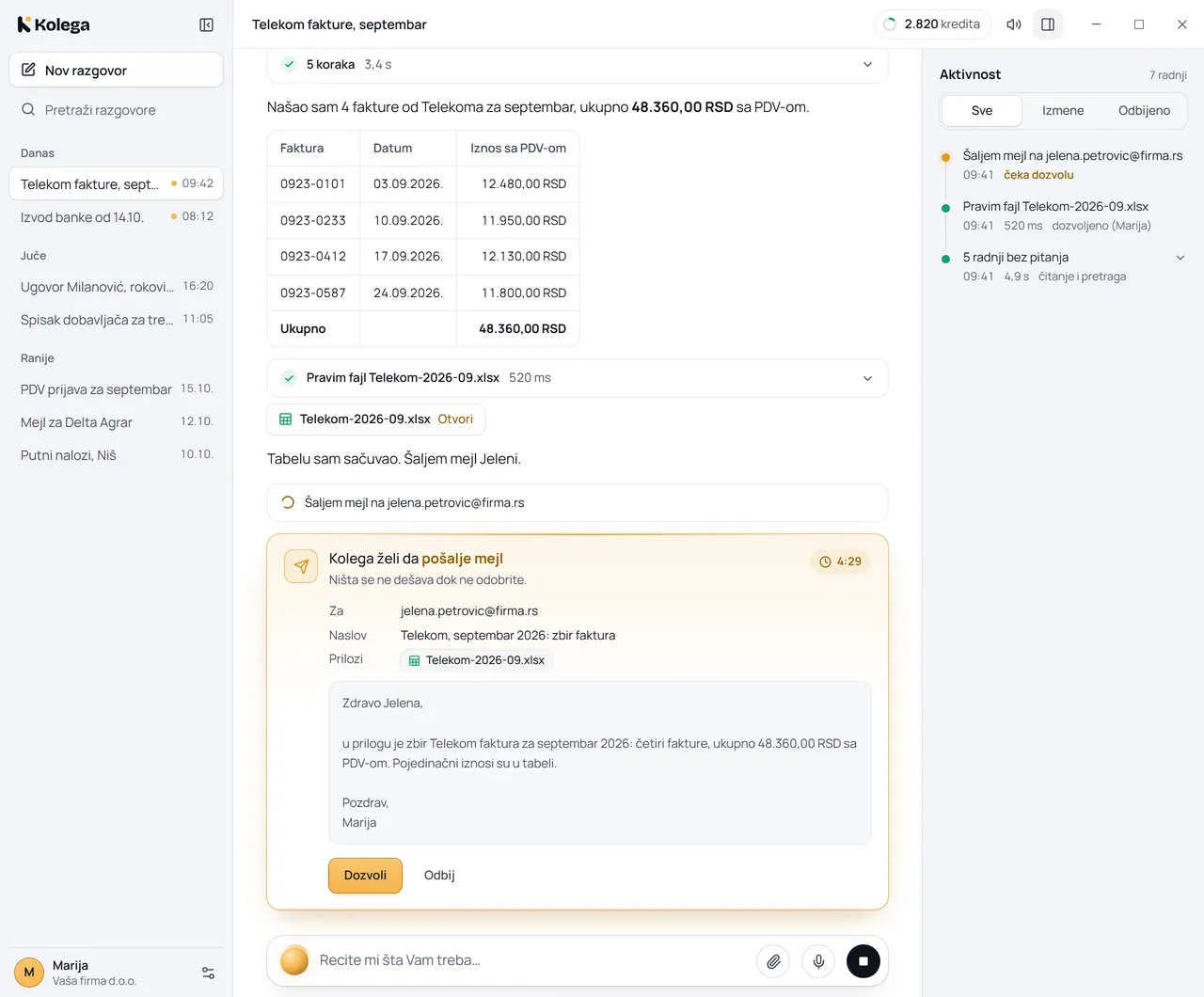Switch to the Odbijeno tab
This screenshot has width=1204, height=997.
pos(1144,111)
